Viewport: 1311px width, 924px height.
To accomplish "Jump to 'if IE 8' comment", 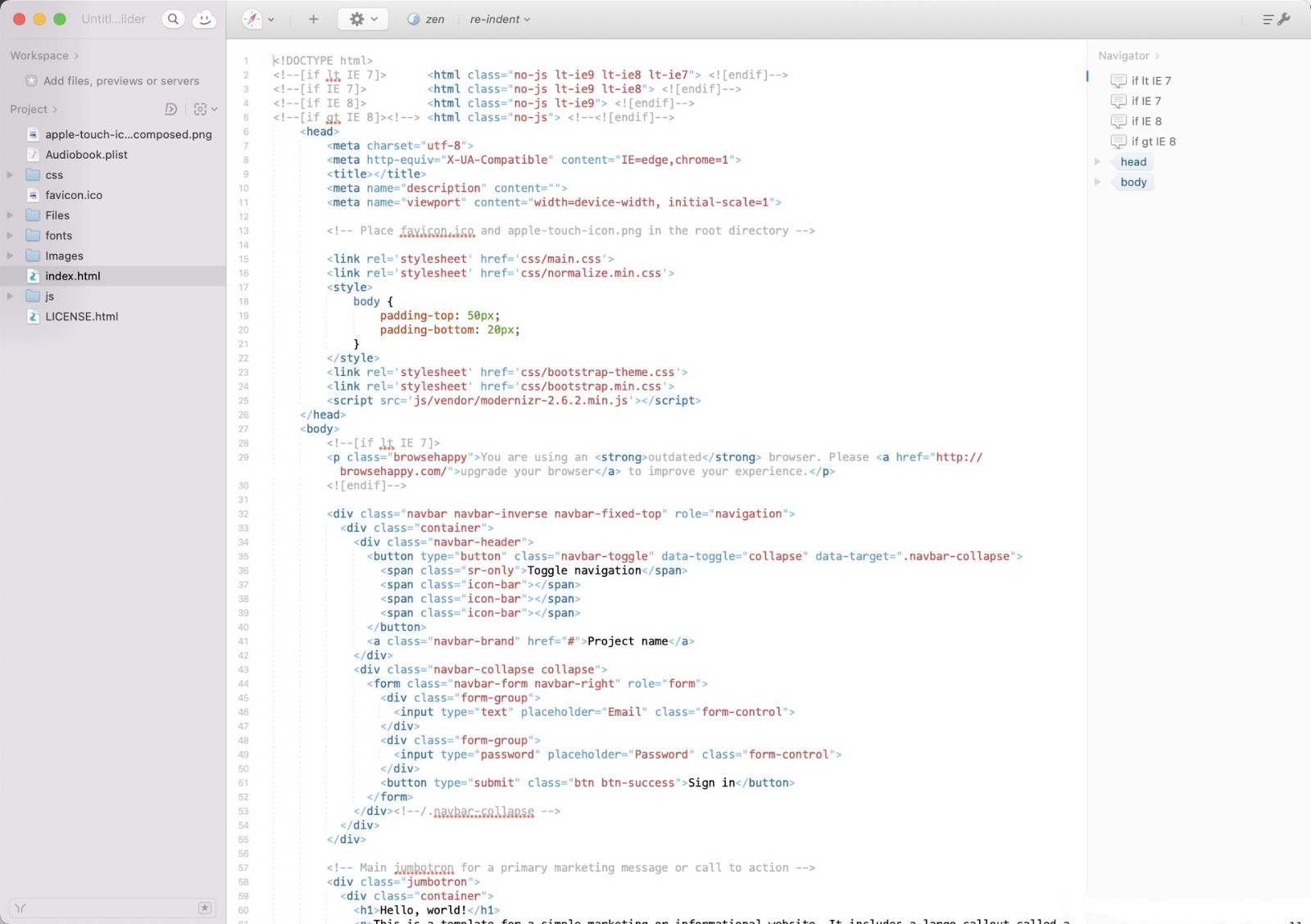I will 1146,121.
